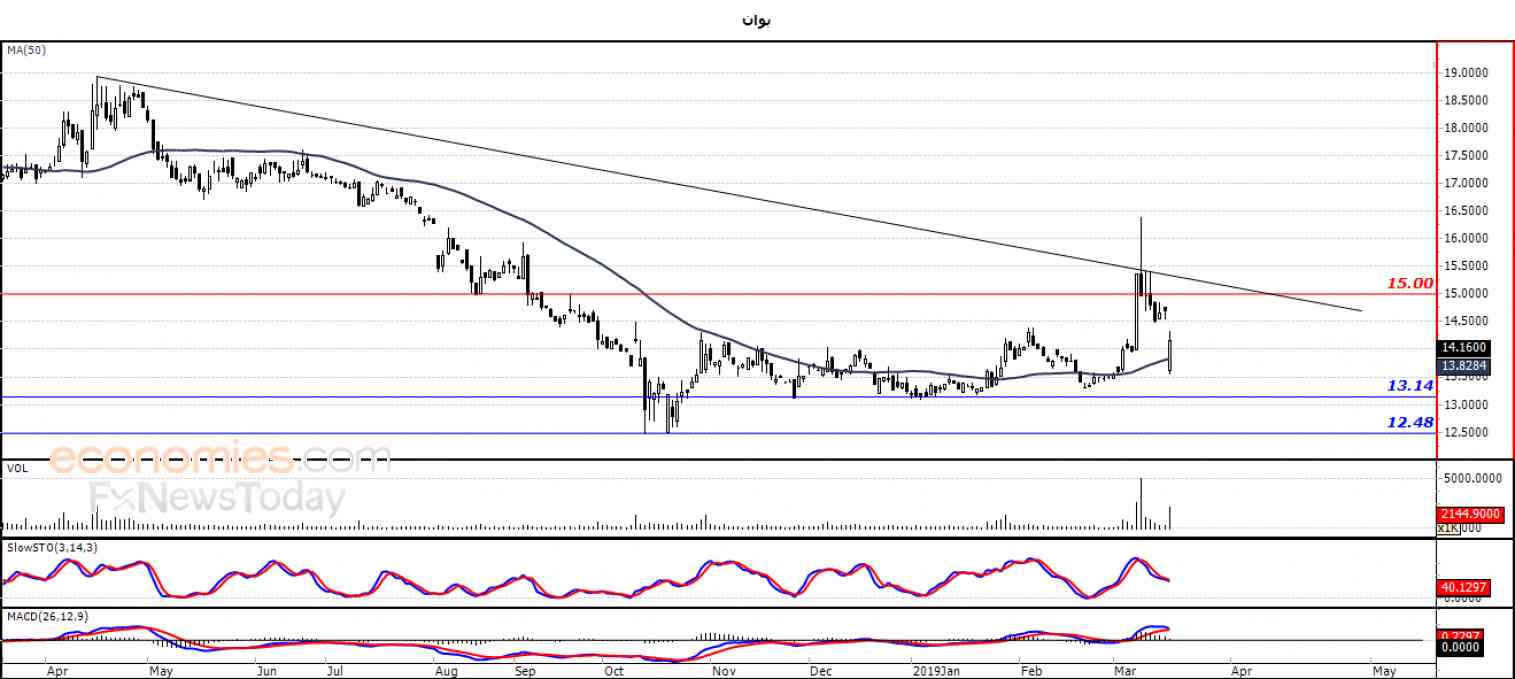Click the 15.5000 price axis label
Screen dimensions: 1515x679
click(x=1464, y=266)
